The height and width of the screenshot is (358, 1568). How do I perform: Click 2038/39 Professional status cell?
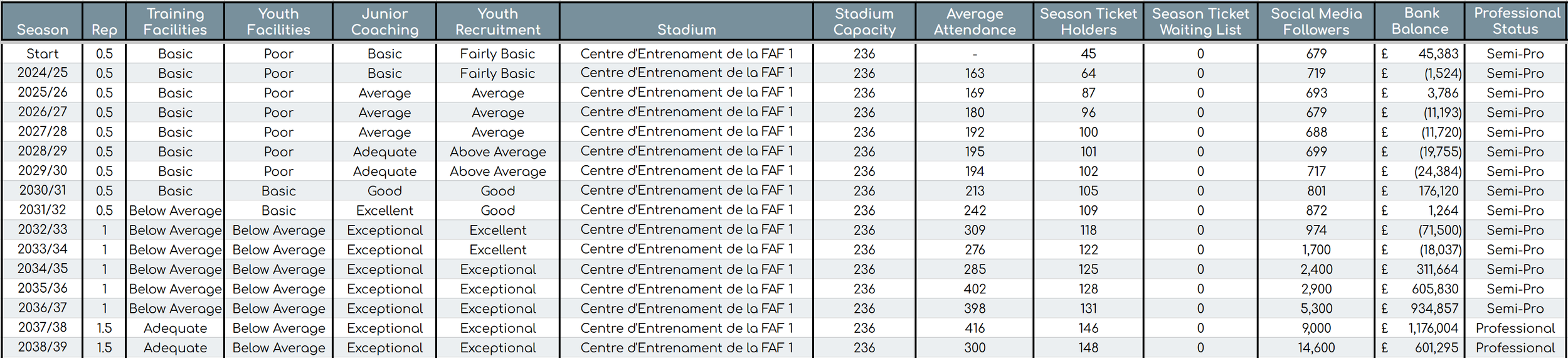tap(1515, 347)
